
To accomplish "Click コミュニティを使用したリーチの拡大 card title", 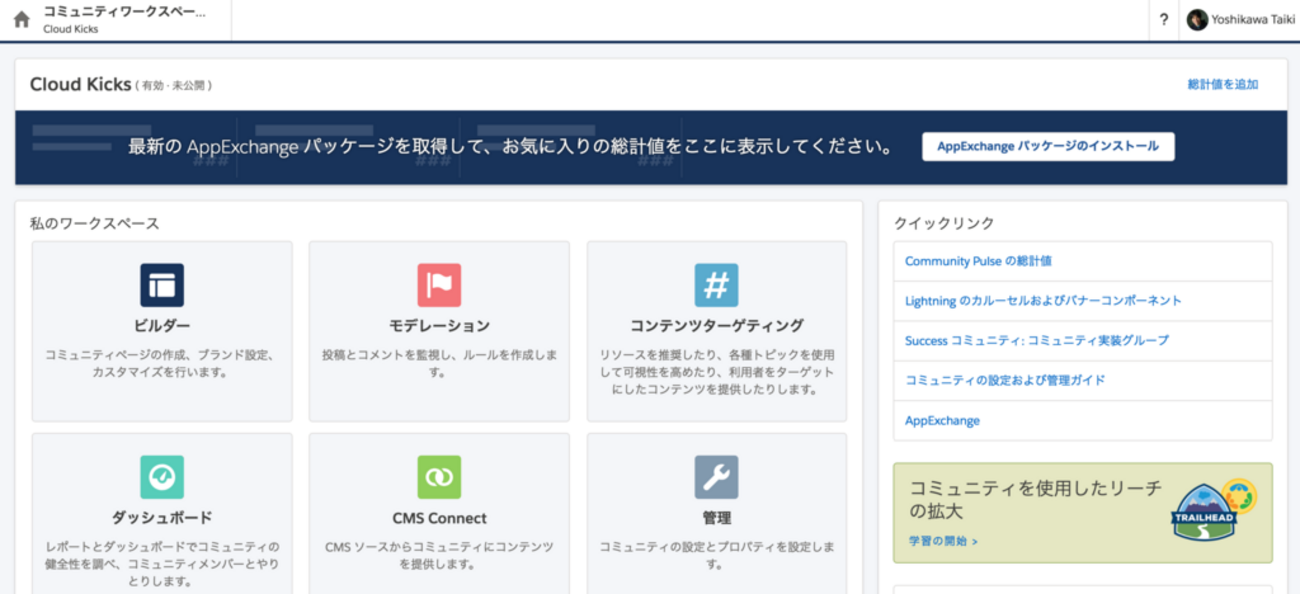I will pyautogui.click(x=1036, y=500).
